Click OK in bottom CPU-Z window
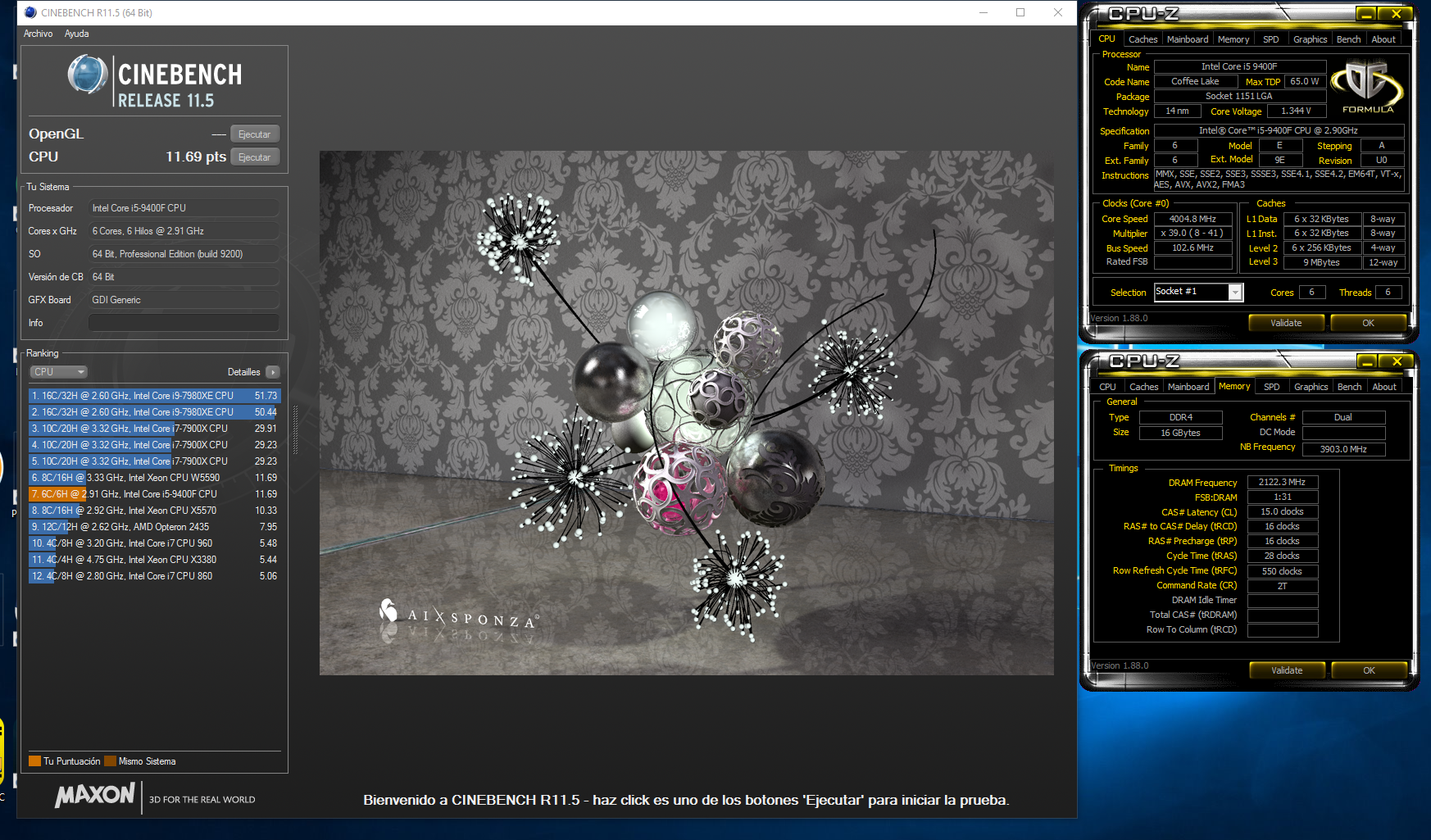 (1369, 670)
